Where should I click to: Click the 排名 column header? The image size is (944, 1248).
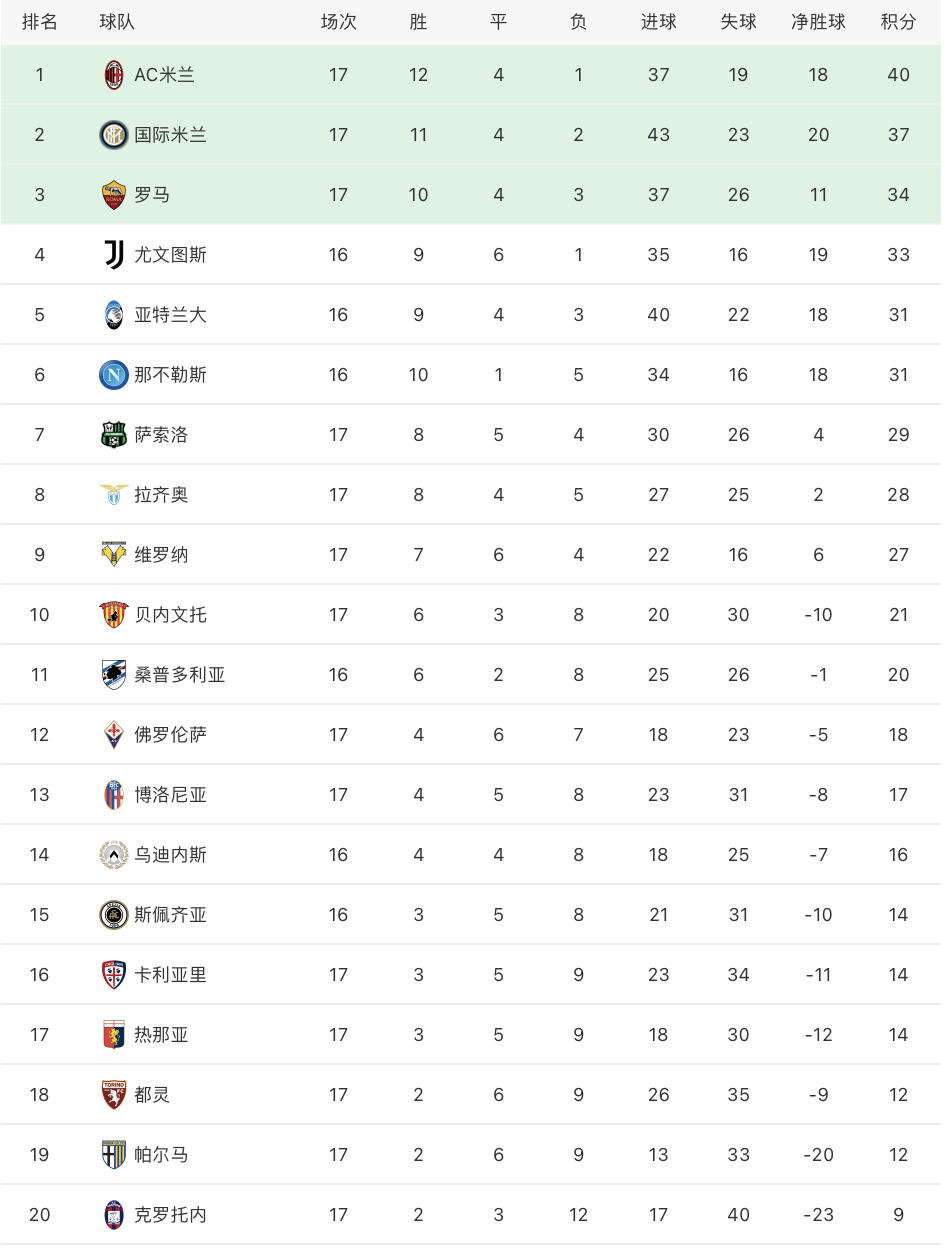[40, 22]
